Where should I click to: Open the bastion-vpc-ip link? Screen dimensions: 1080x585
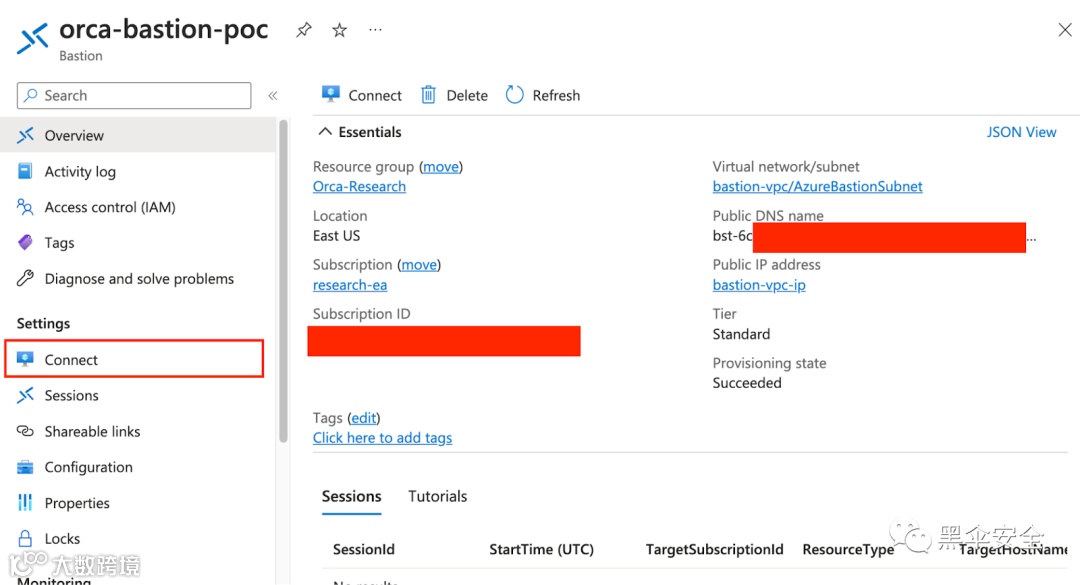point(759,285)
